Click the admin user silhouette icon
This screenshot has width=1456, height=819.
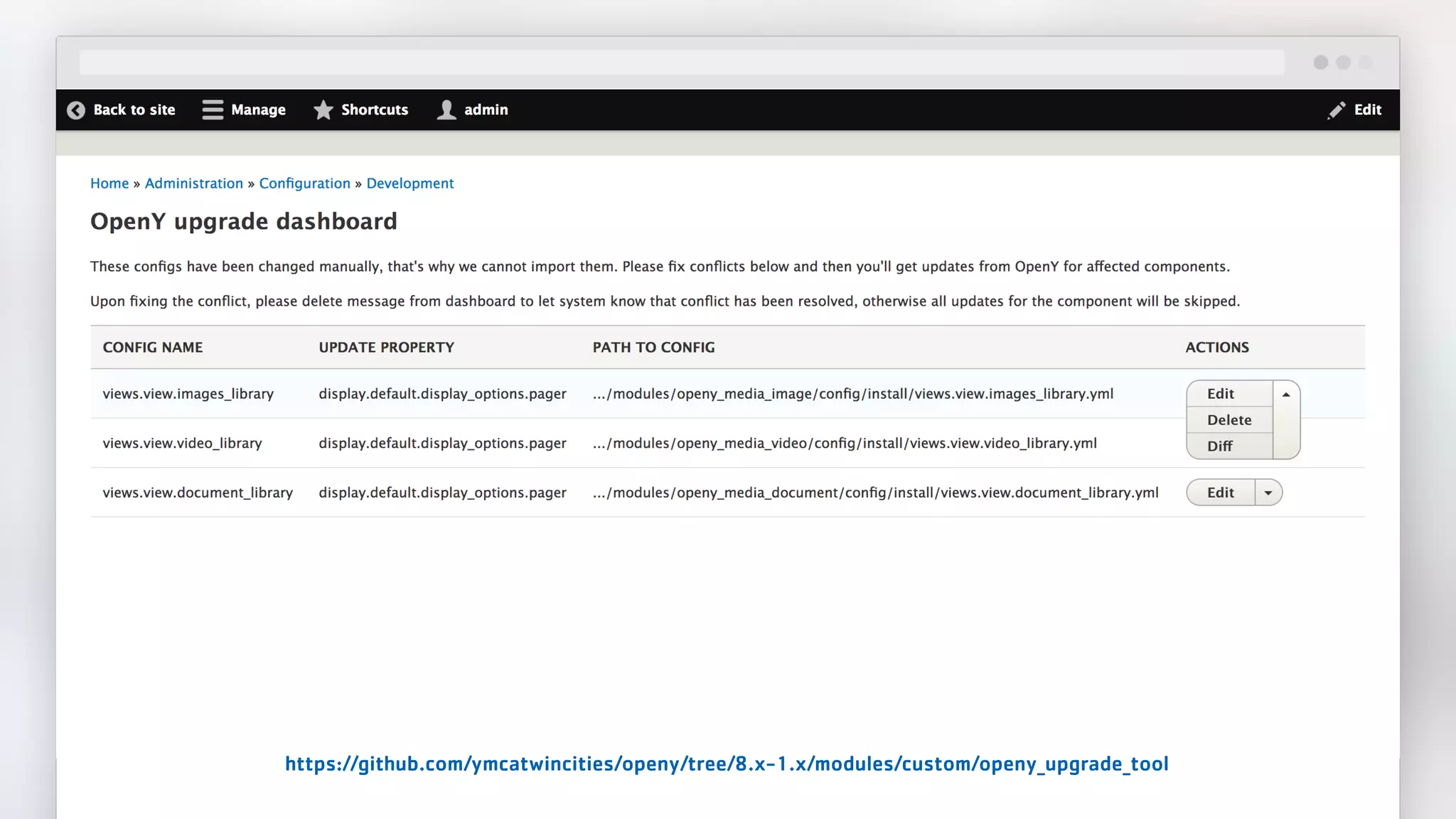pos(446,109)
